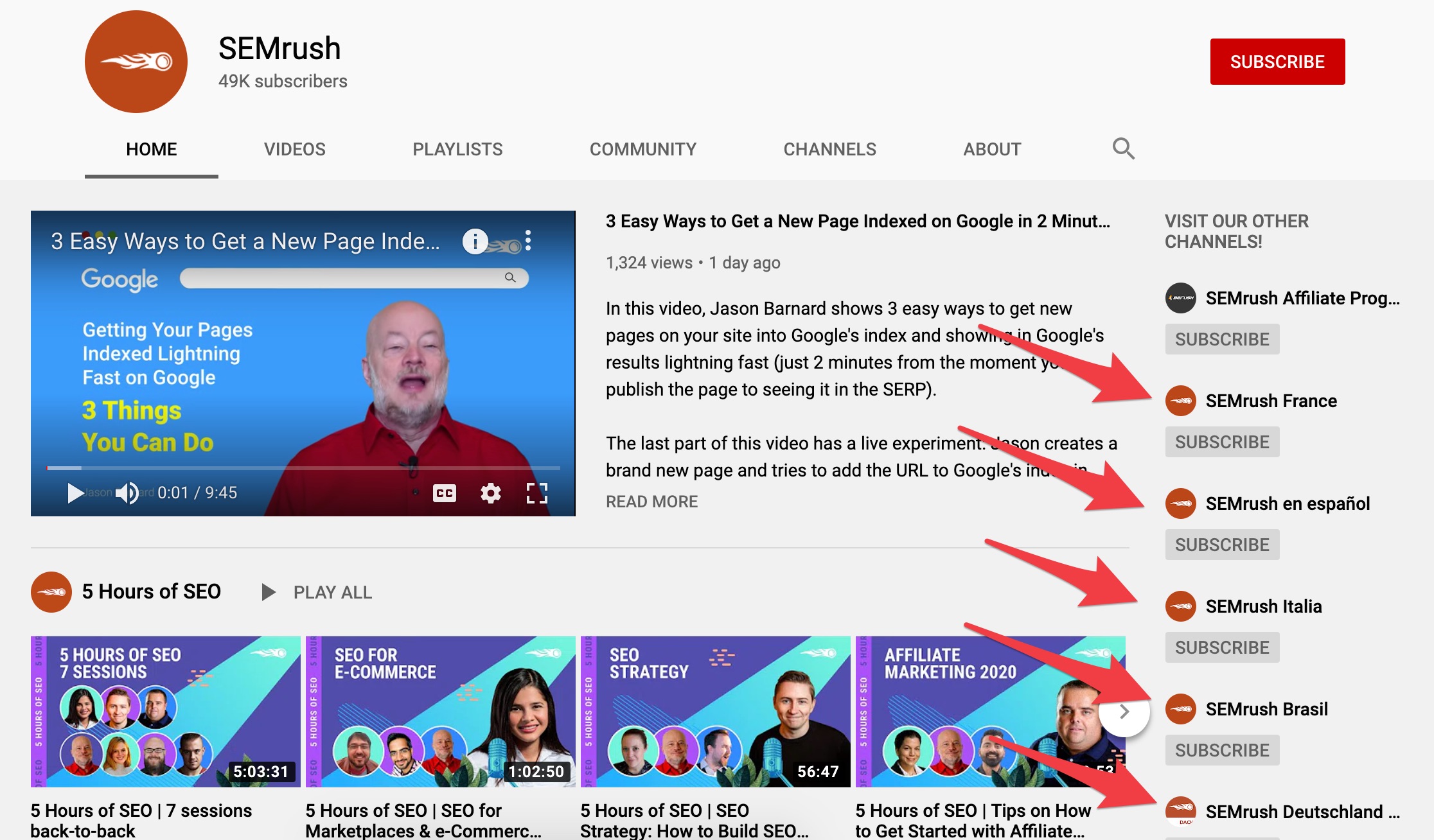The width and height of the screenshot is (1434, 840).
Task: Open the ABOUT tab
Action: 992,149
